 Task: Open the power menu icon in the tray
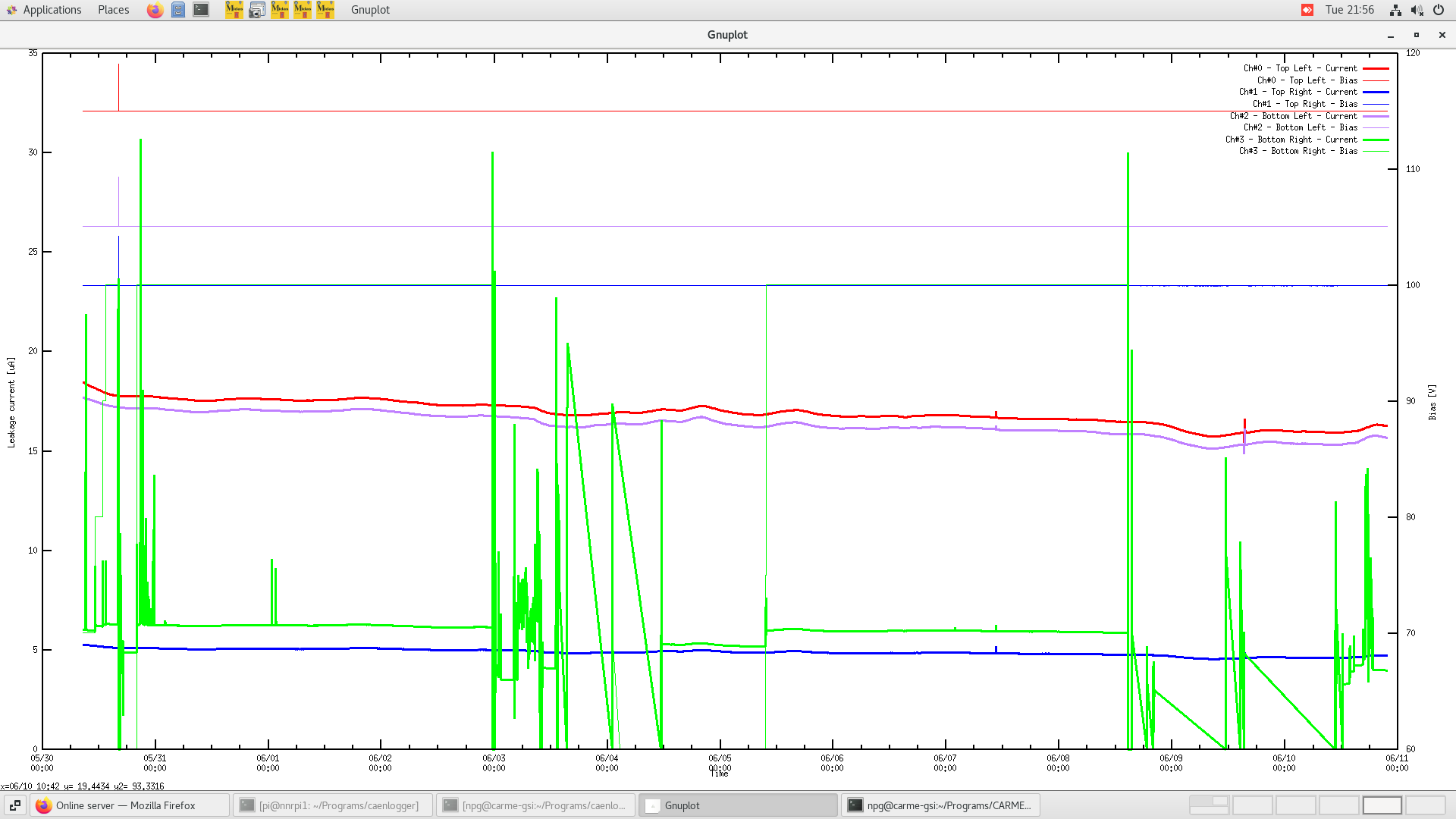coord(1438,10)
